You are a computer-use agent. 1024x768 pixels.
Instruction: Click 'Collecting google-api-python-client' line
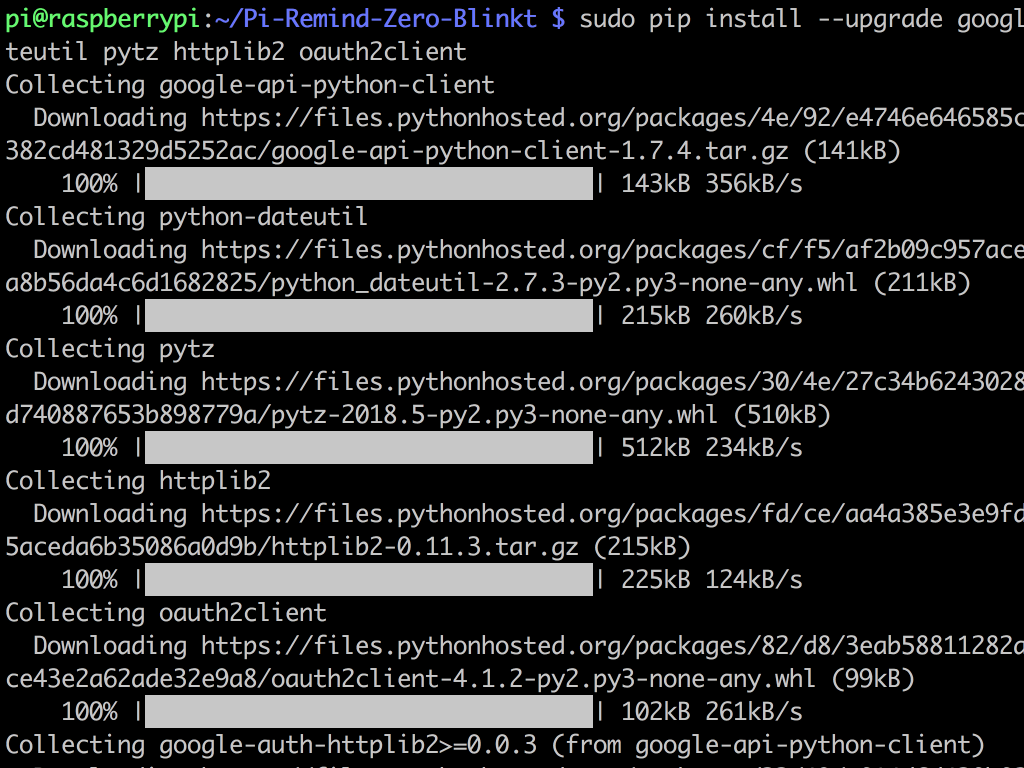coord(249,85)
